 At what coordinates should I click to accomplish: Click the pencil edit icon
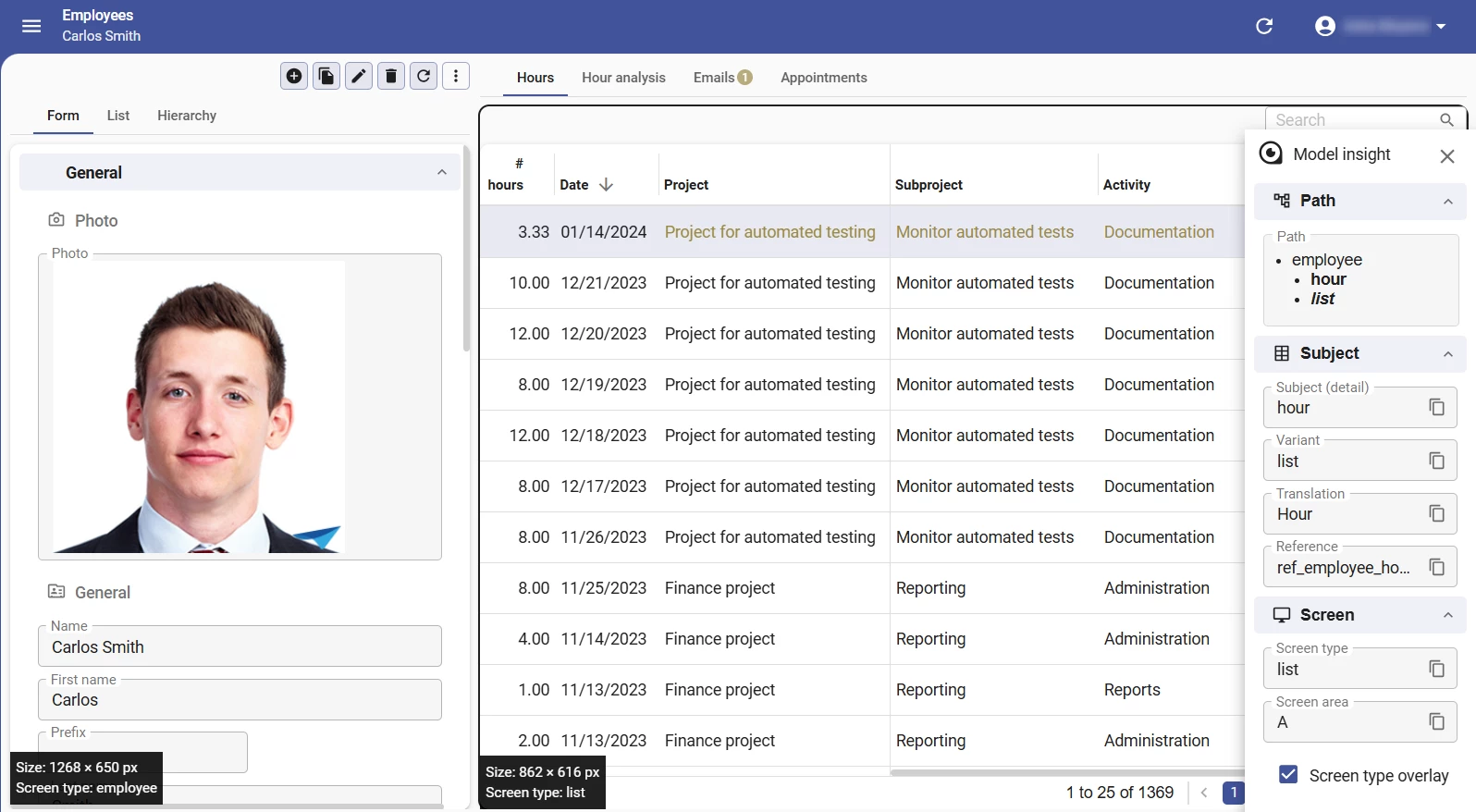click(x=359, y=76)
